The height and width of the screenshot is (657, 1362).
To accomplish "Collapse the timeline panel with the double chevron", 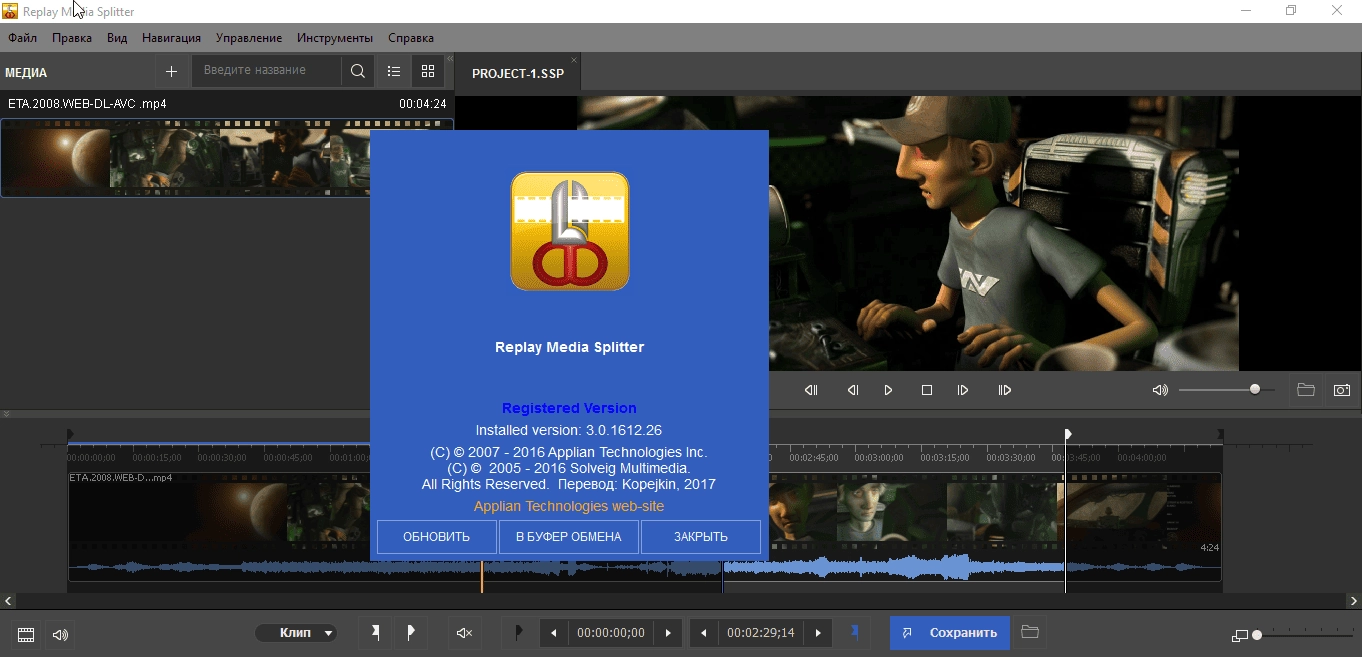I will tap(6, 413).
